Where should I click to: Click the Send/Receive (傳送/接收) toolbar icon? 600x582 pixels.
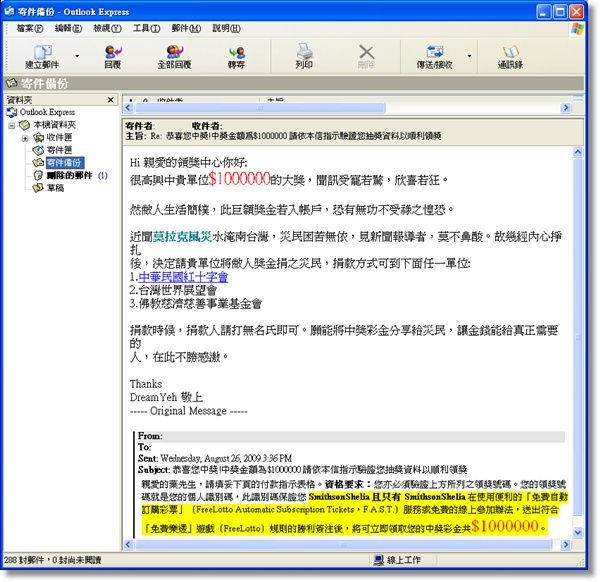435,52
